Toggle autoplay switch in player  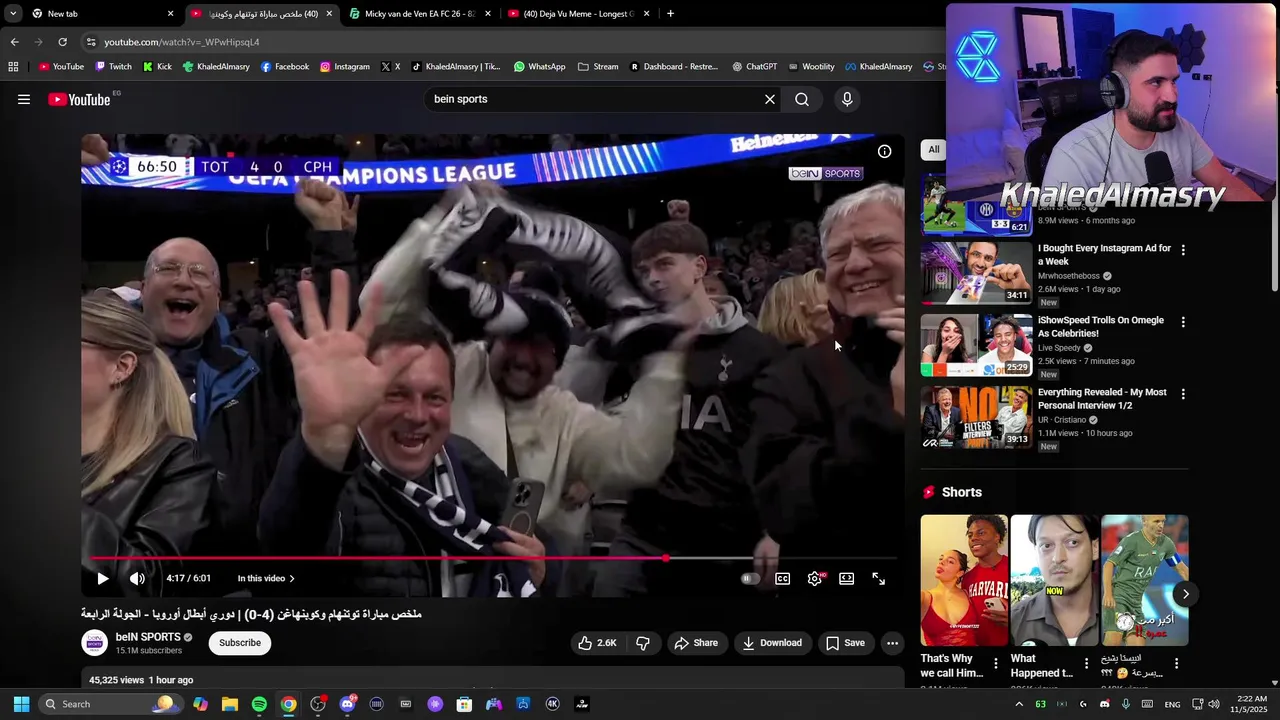point(749,578)
